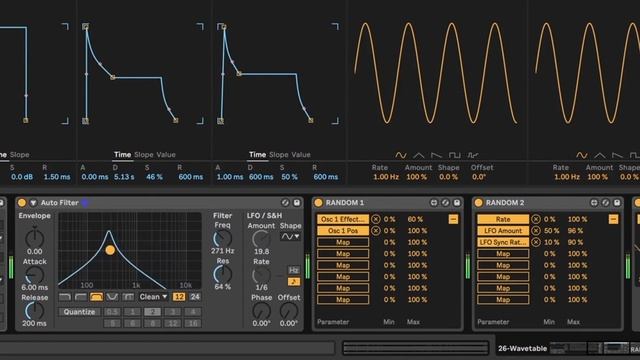Viewport: 640px width, 360px height.
Task: Select the triangle waveform for the first LFO
Action: point(419,155)
